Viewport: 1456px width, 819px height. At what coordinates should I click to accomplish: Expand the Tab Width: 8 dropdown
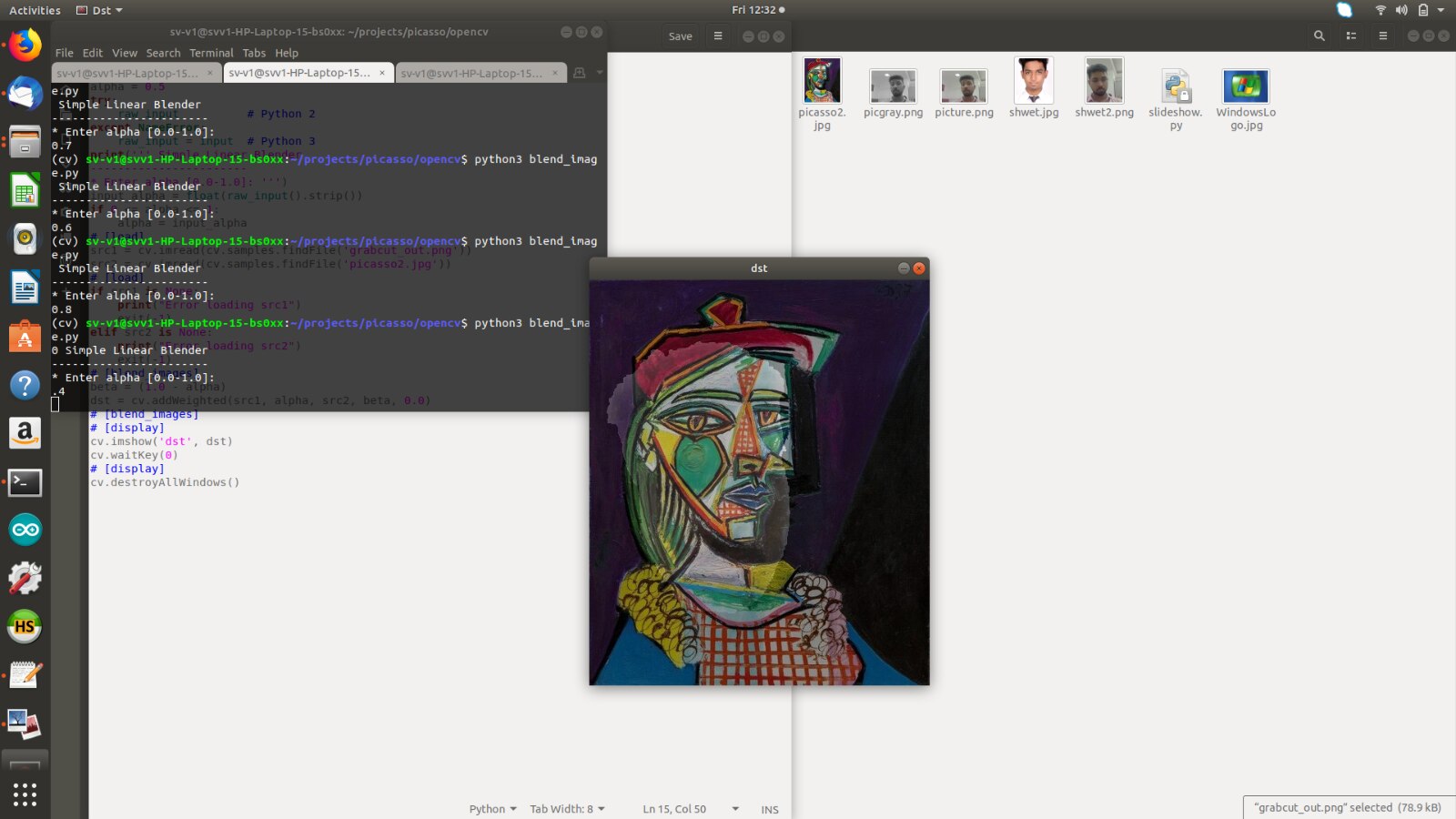point(567,809)
